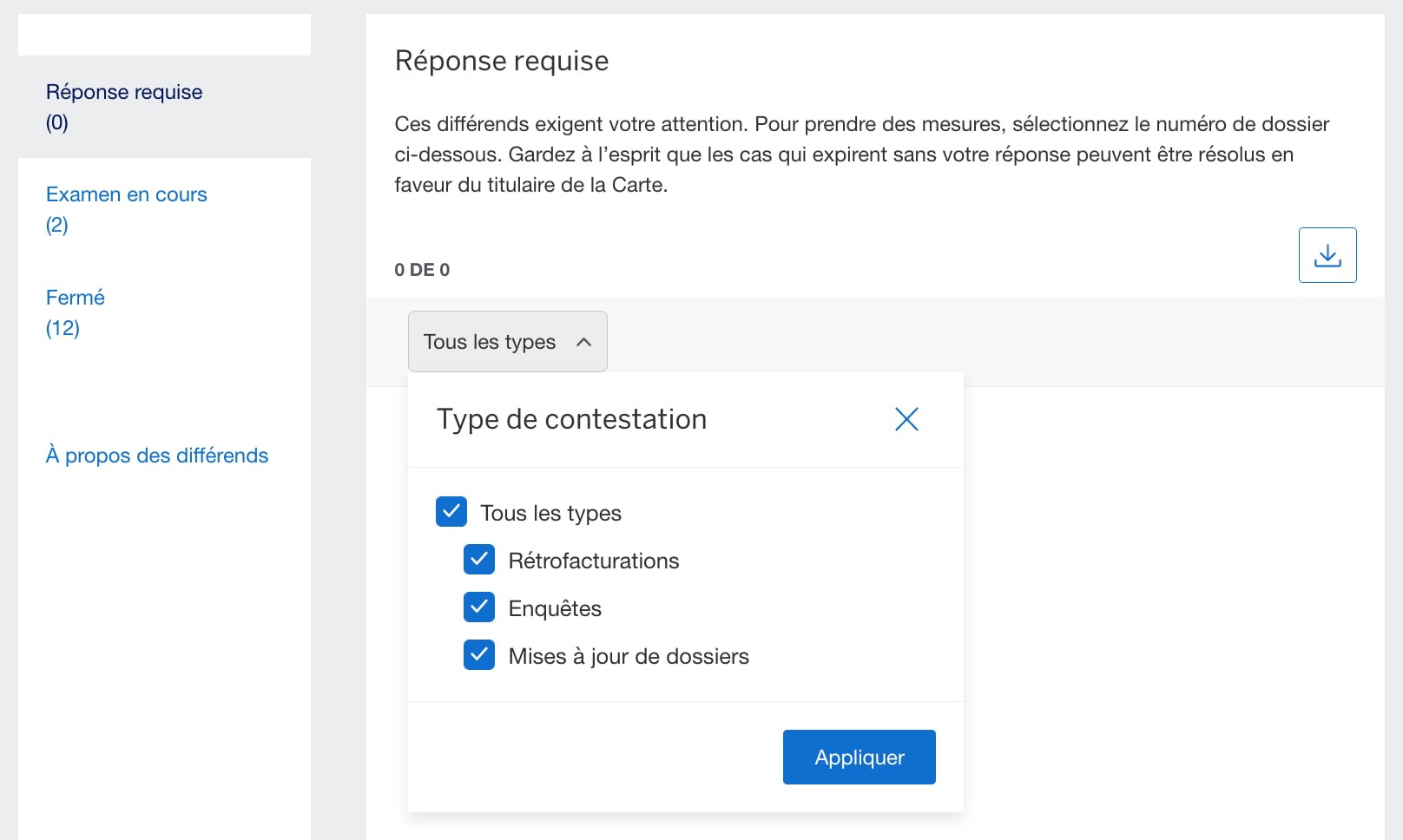The height and width of the screenshot is (840, 1403).
Task: Click the Enquêtes label in the filter
Action: coord(554,607)
